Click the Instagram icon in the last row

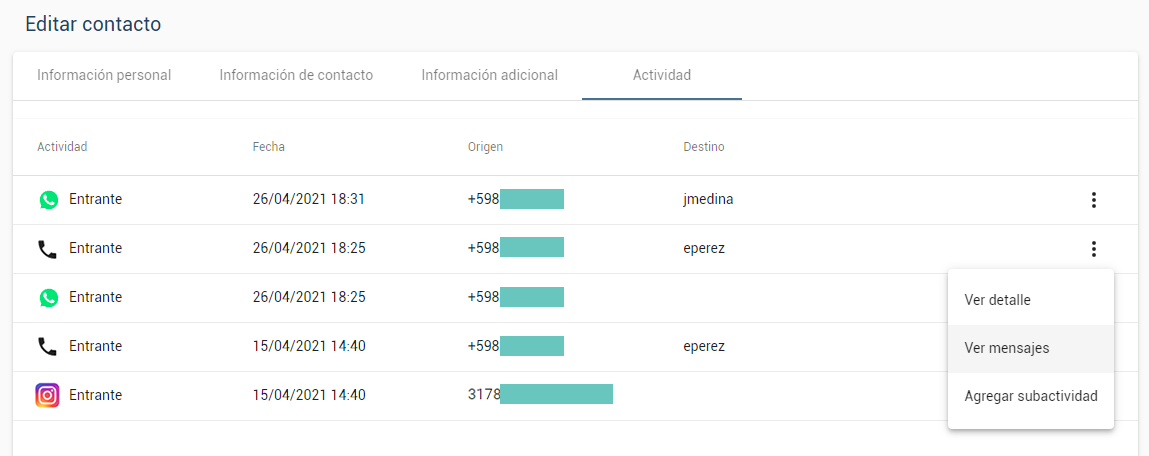(x=47, y=396)
